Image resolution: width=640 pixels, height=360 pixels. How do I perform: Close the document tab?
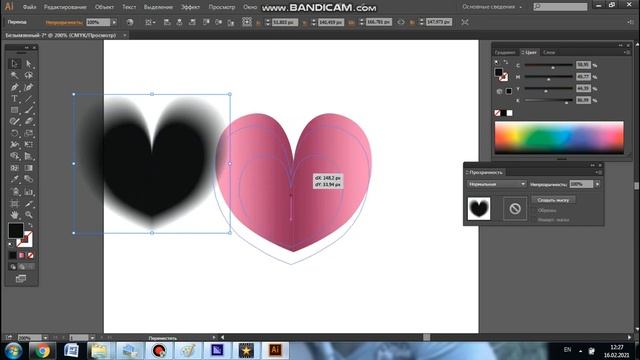point(124,36)
